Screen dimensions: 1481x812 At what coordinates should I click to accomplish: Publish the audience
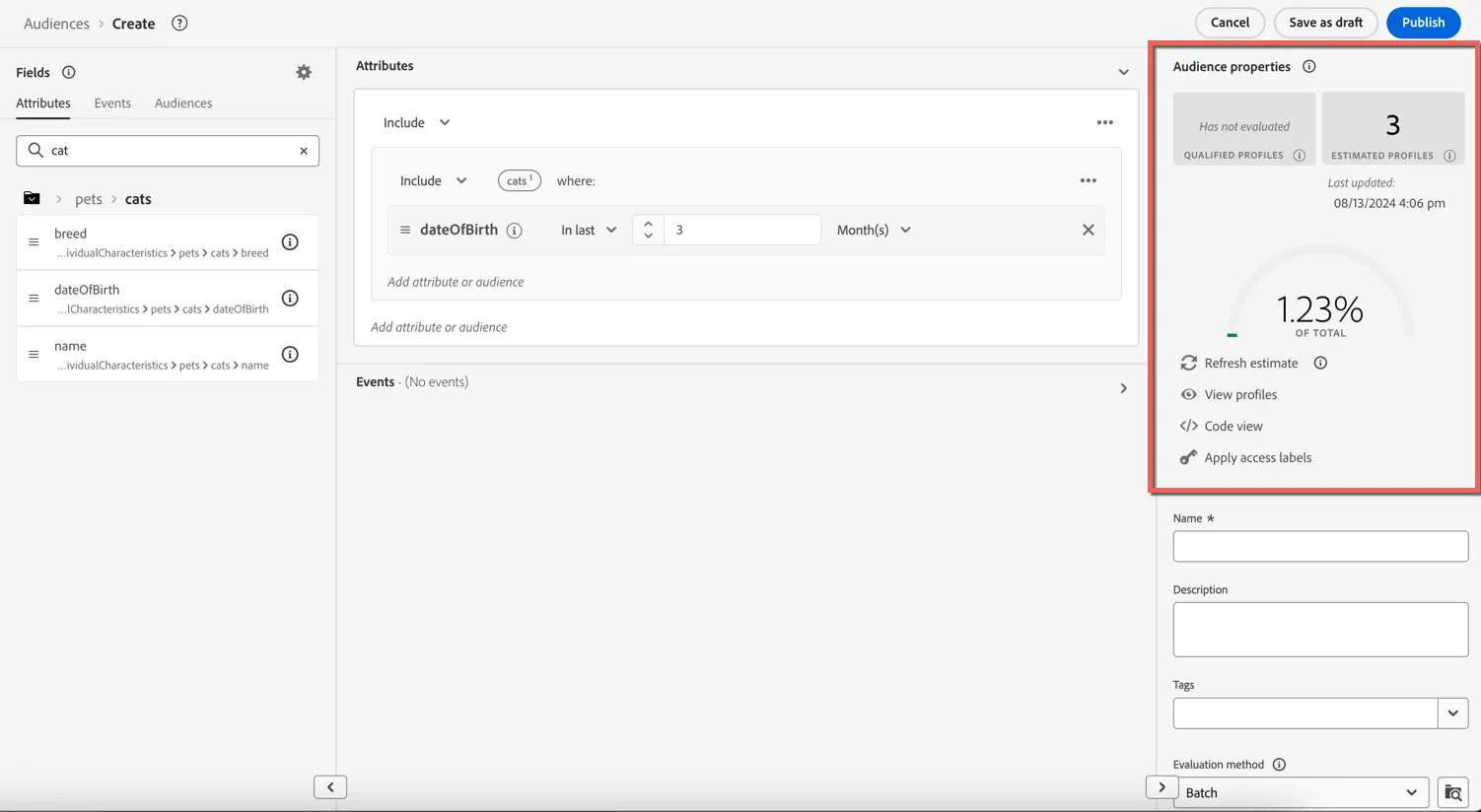[x=1423, y=23]
